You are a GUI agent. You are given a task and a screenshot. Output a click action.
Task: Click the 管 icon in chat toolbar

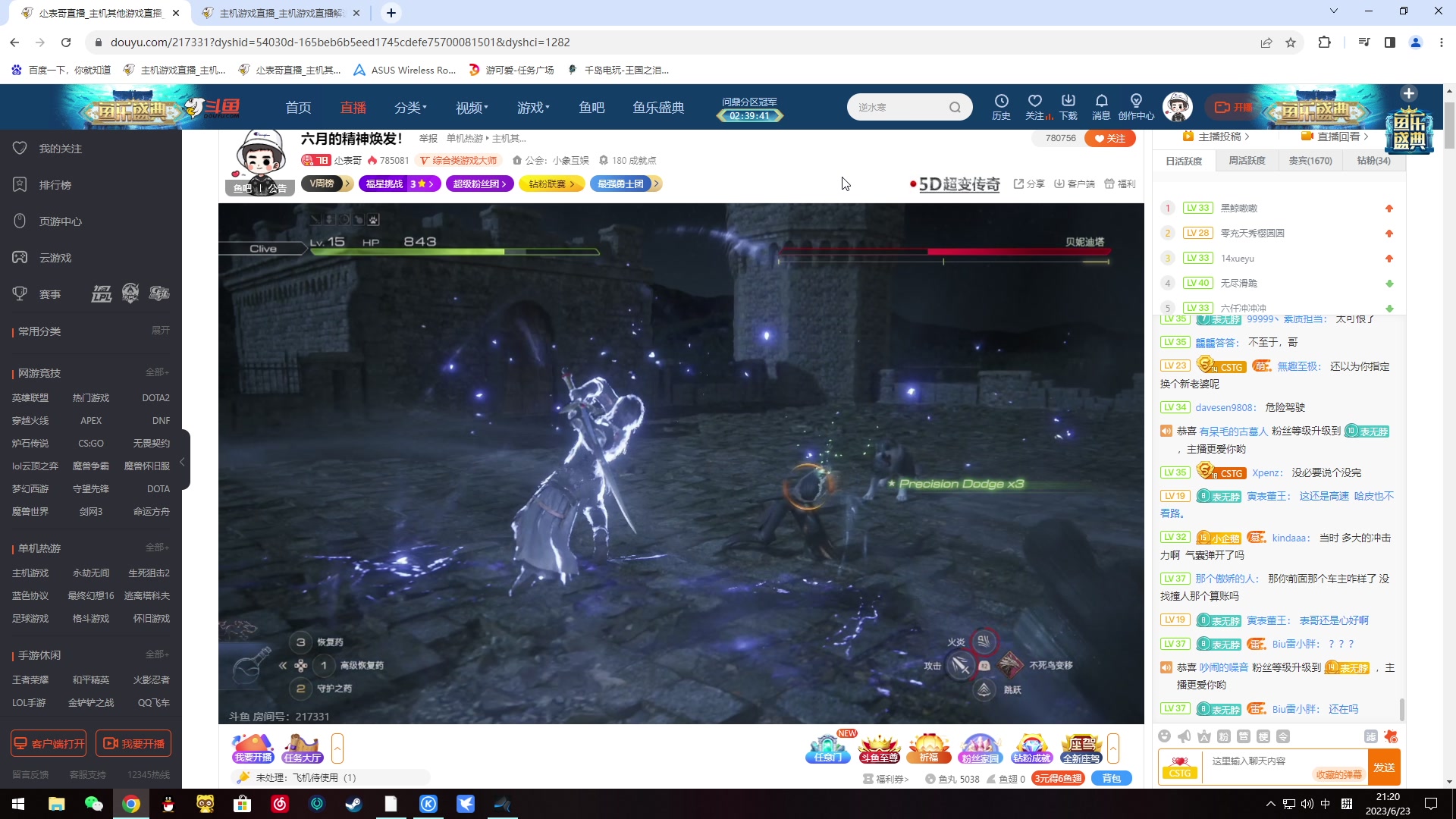pyautogui.click(x=1244, y=736)
